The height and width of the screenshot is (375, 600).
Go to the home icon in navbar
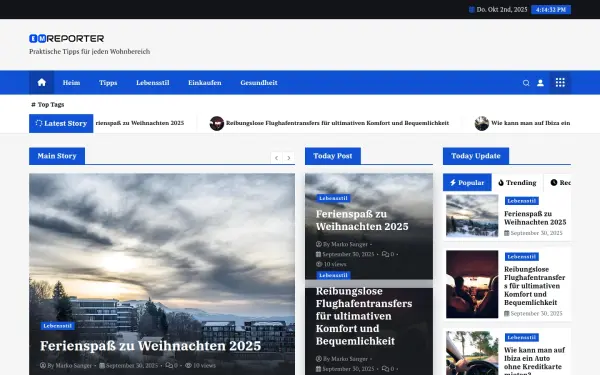41,83
